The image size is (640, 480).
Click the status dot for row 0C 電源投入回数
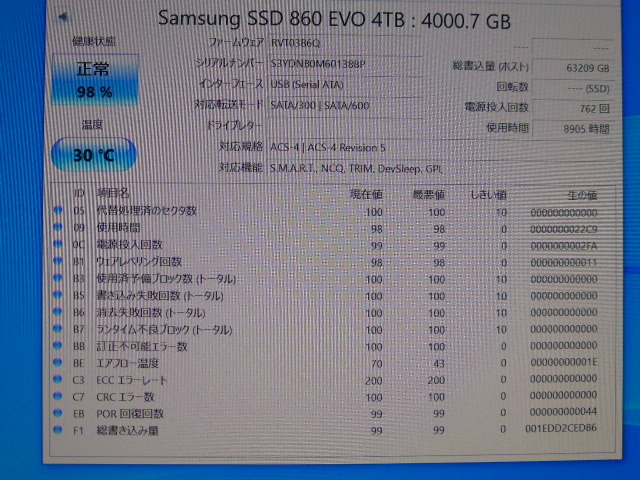coord(58,244)
